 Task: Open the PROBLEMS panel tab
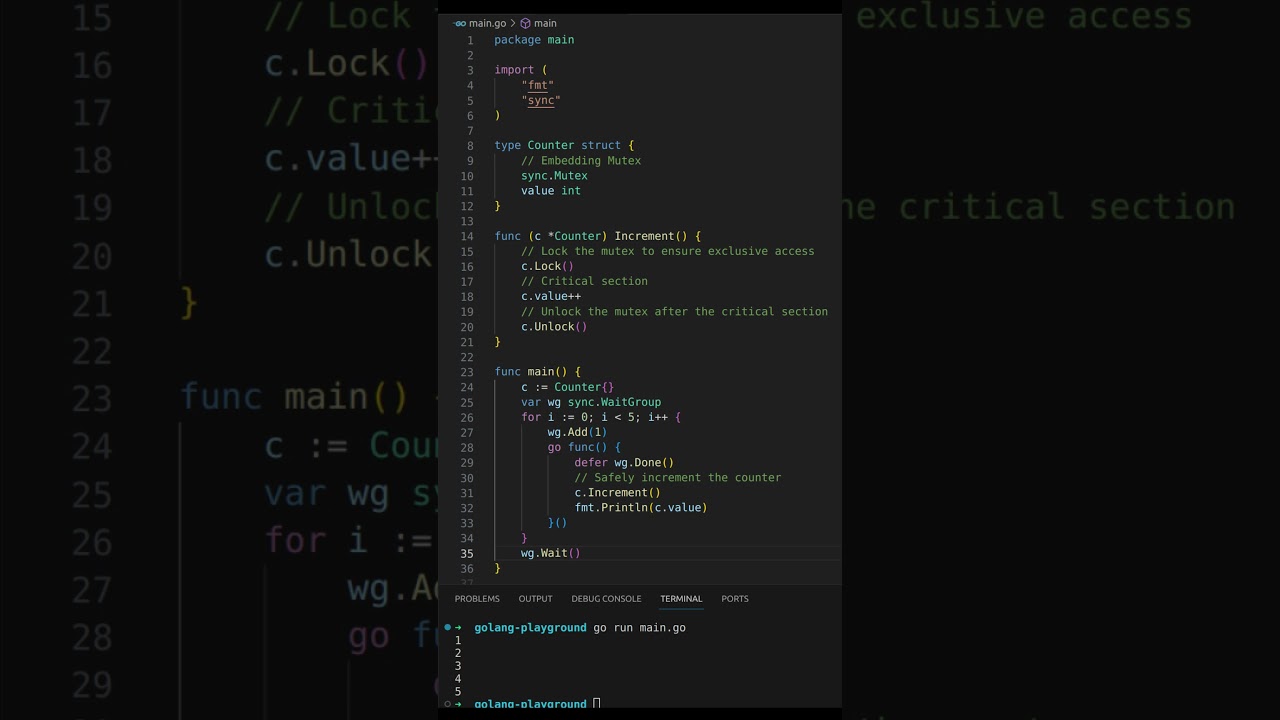click(x=477, y=599)
